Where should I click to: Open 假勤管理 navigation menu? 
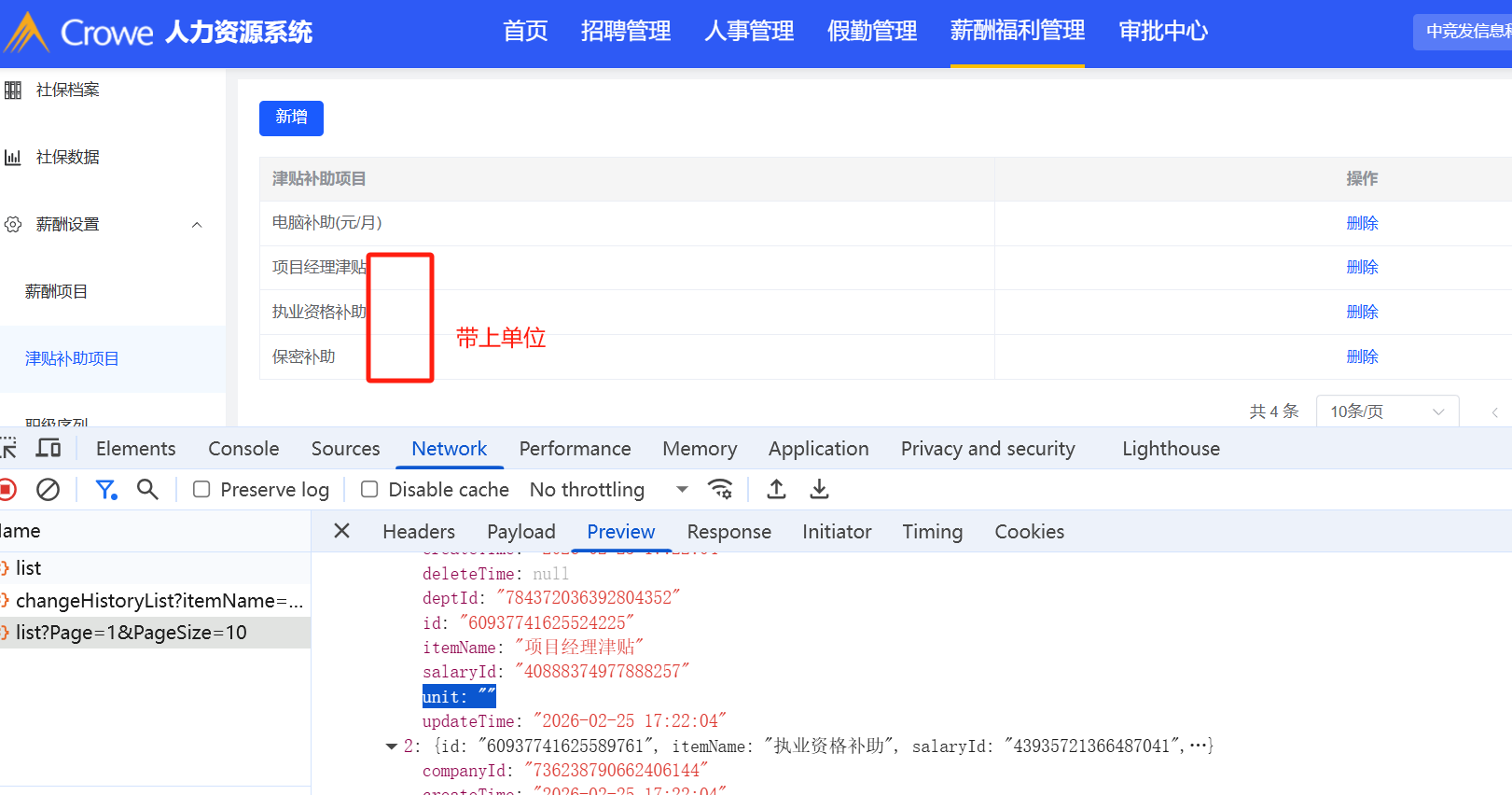point(872,32)
